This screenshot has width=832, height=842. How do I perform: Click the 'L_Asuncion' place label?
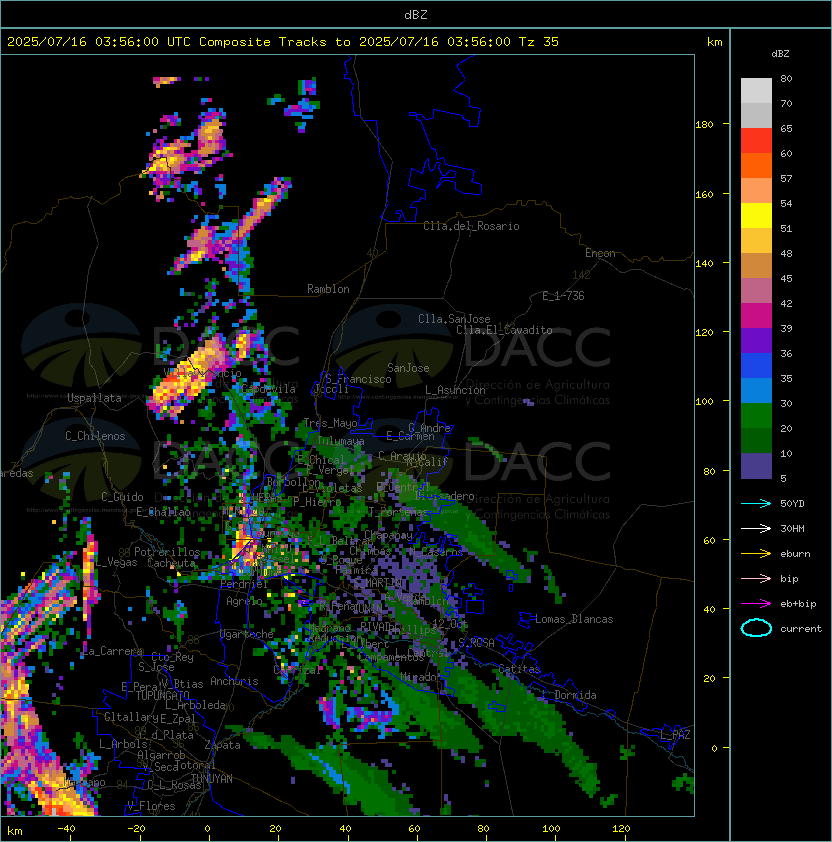455,390
